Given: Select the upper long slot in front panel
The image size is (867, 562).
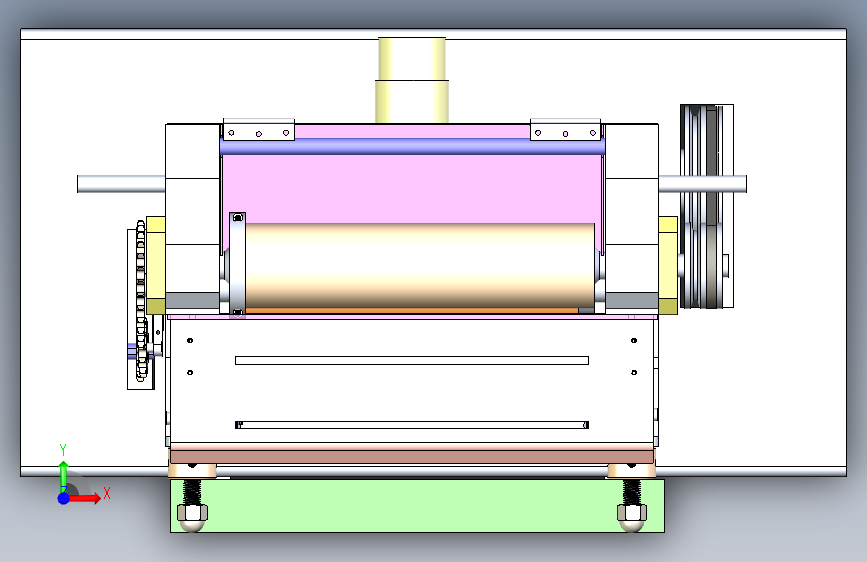Looking at the screenshot, I should pyautogui.click(x=412, y=361).
